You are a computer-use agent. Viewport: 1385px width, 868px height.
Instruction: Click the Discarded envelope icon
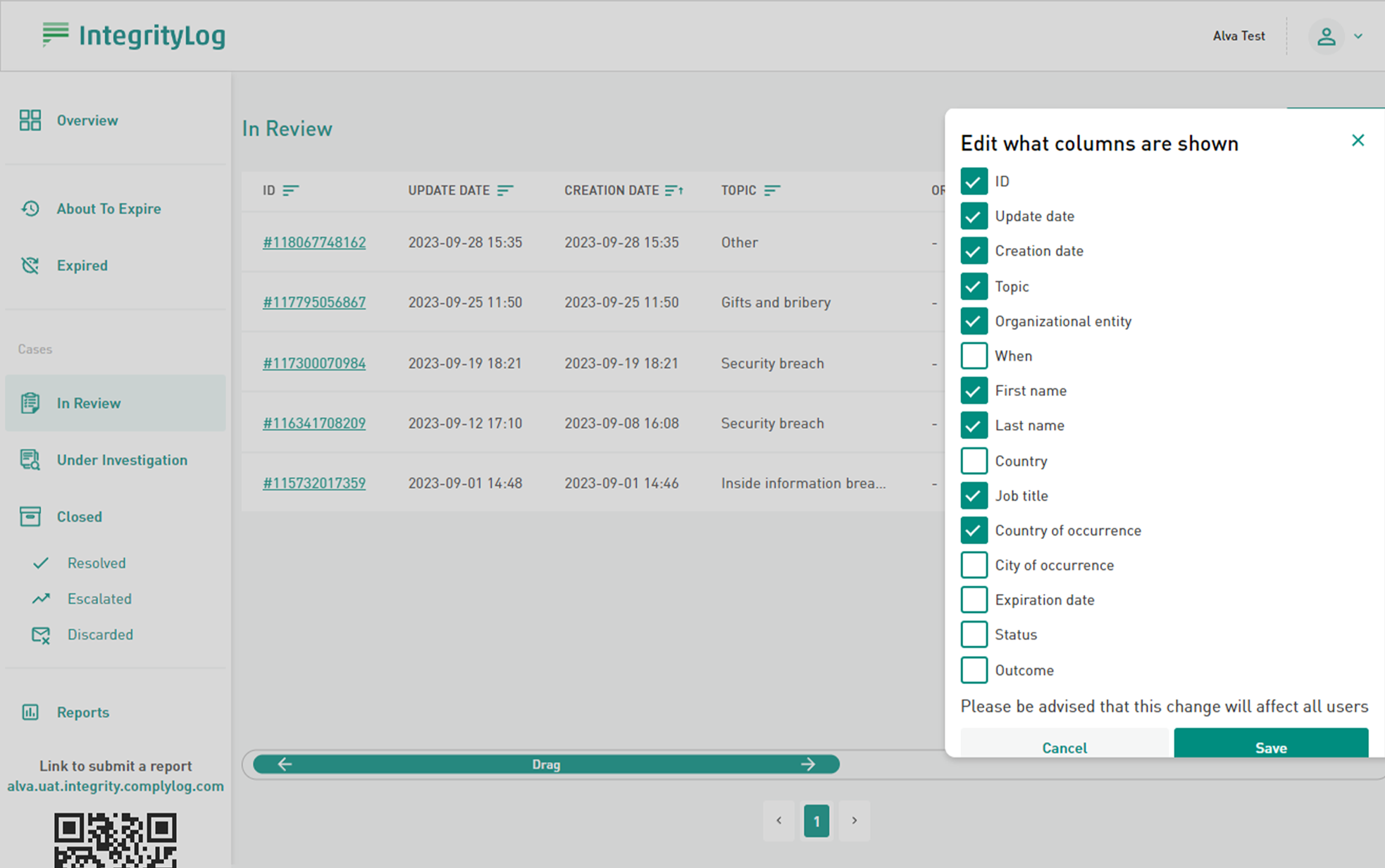[41, 635]
